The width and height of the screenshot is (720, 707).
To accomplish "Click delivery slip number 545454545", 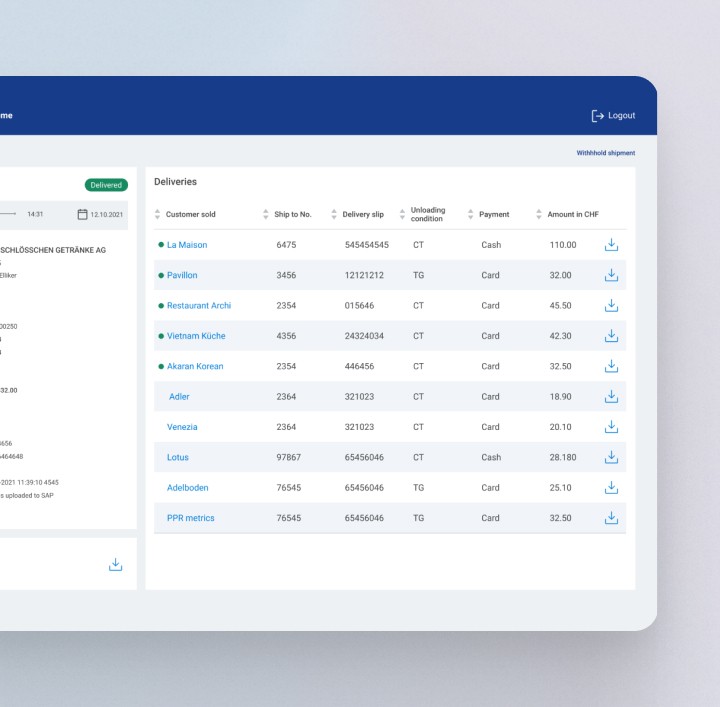I will [x=367, y=245].
